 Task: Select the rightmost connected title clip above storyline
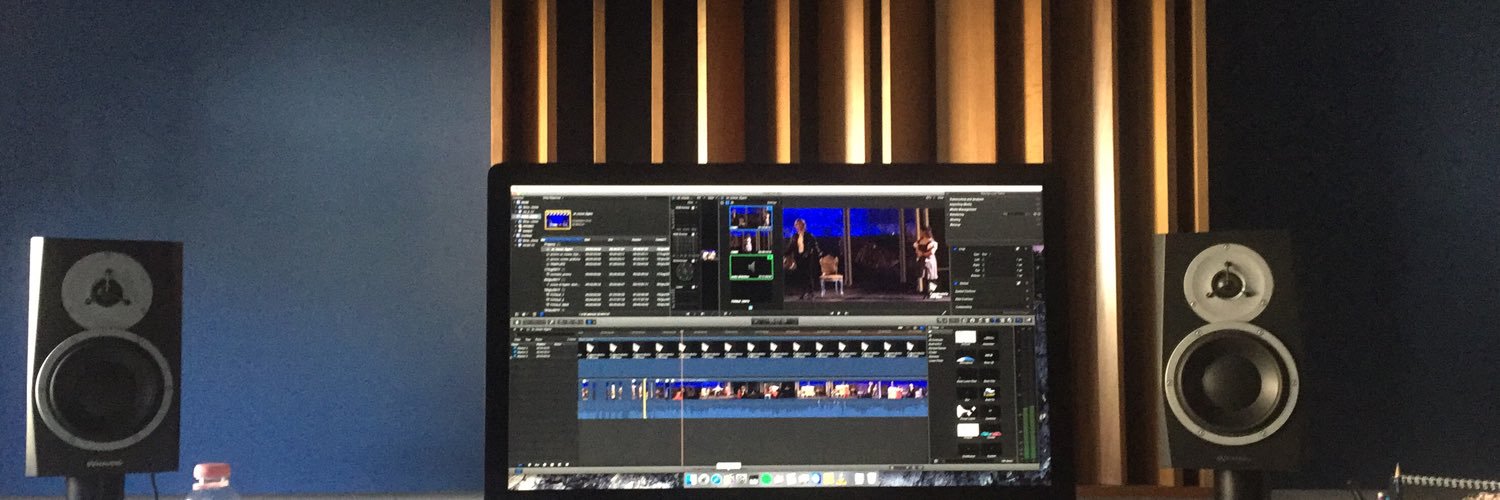point(915,350)
